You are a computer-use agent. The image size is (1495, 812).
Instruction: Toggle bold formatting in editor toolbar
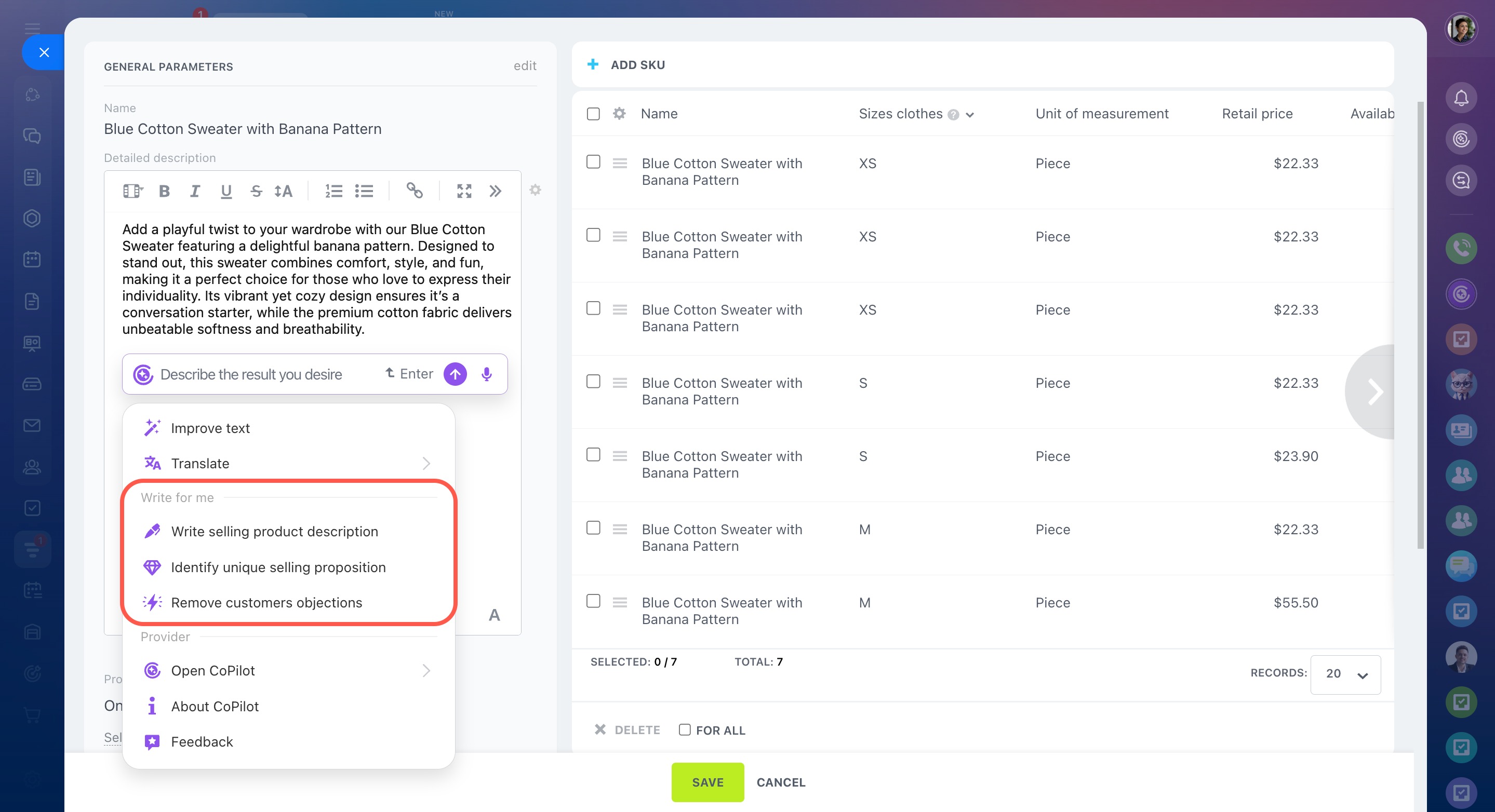coord(164,192)
